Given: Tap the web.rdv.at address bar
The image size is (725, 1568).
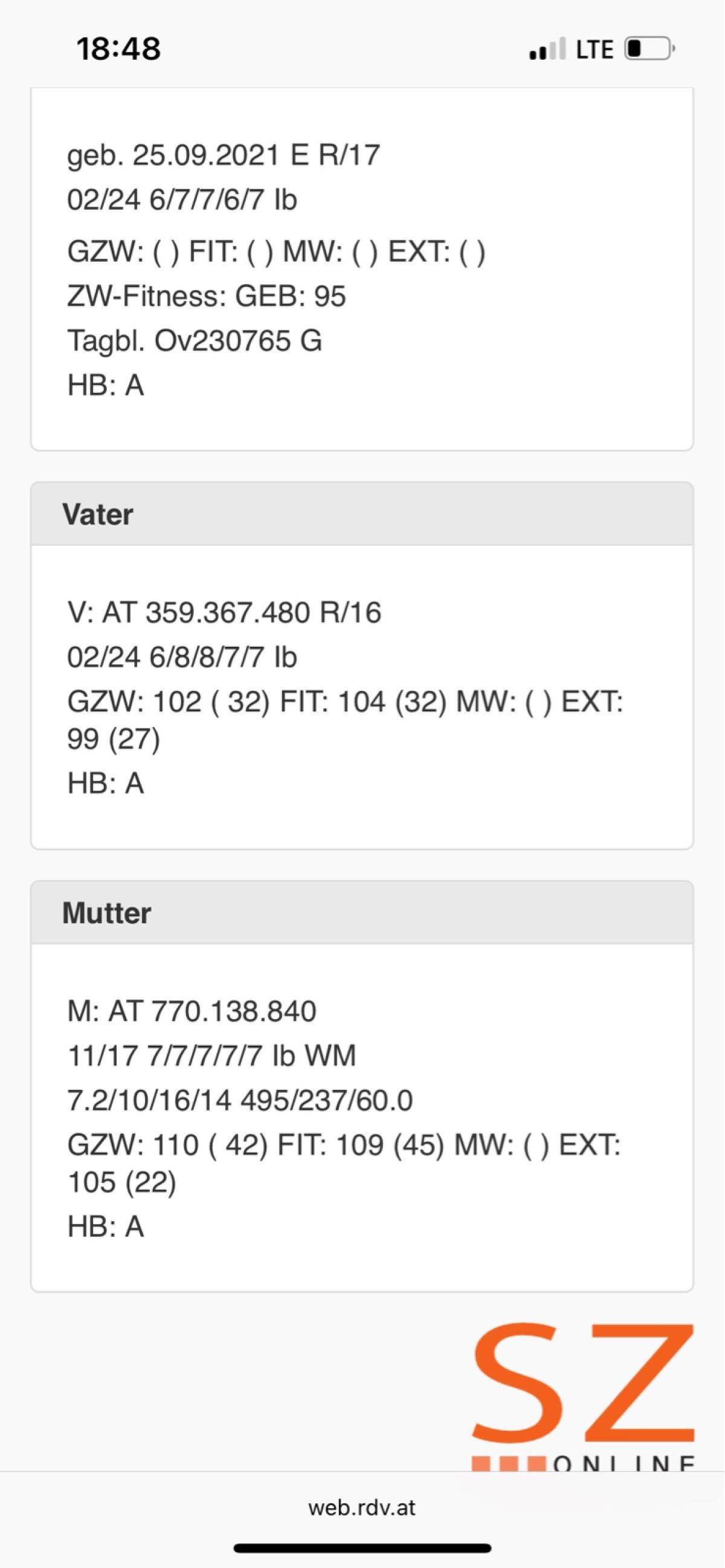Looking at the screenshot, I should [x=362, y=1507].
